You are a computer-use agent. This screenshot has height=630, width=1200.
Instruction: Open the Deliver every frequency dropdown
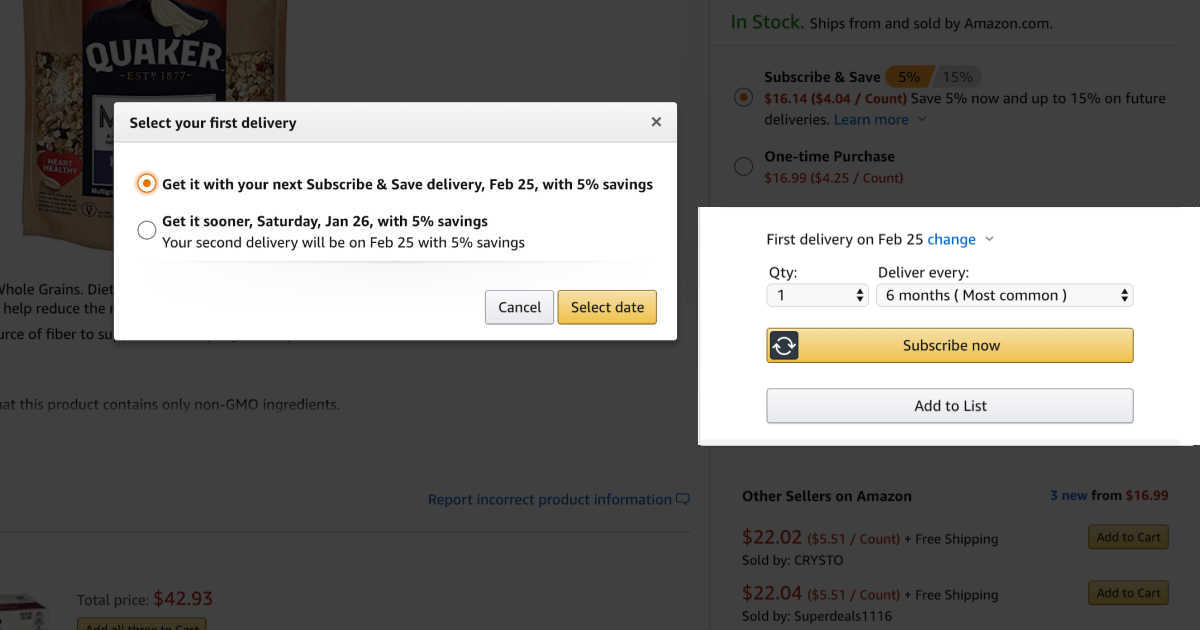(1003, 295)
